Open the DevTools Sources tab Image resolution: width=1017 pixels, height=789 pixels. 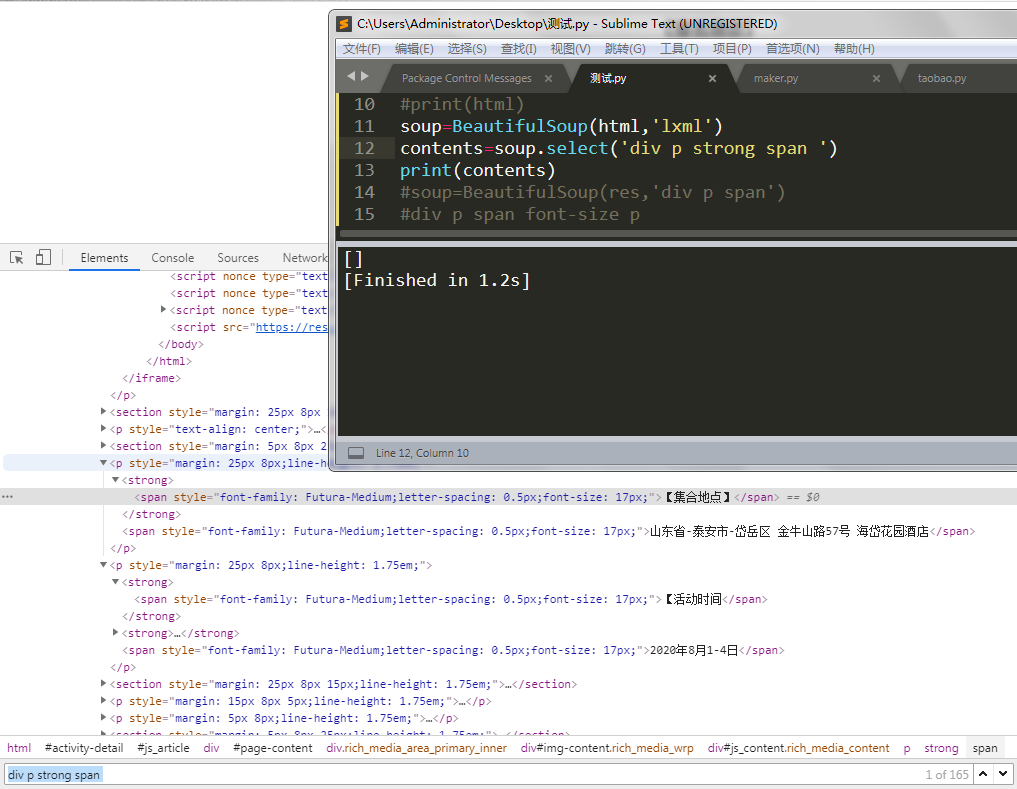[x=237, y=258]
